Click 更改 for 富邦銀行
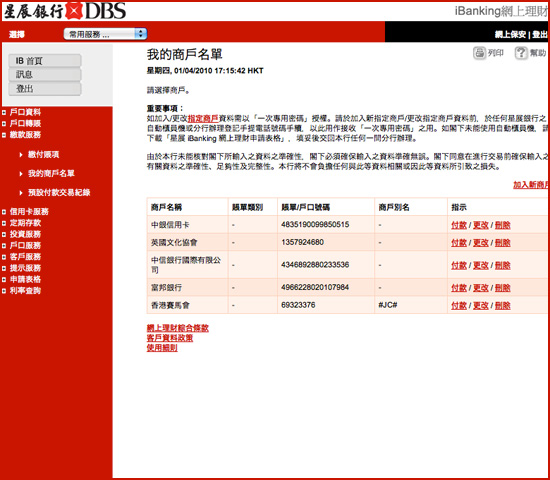Screen dimensions: 550x480 pyautogui.click(x=481, y=288)
